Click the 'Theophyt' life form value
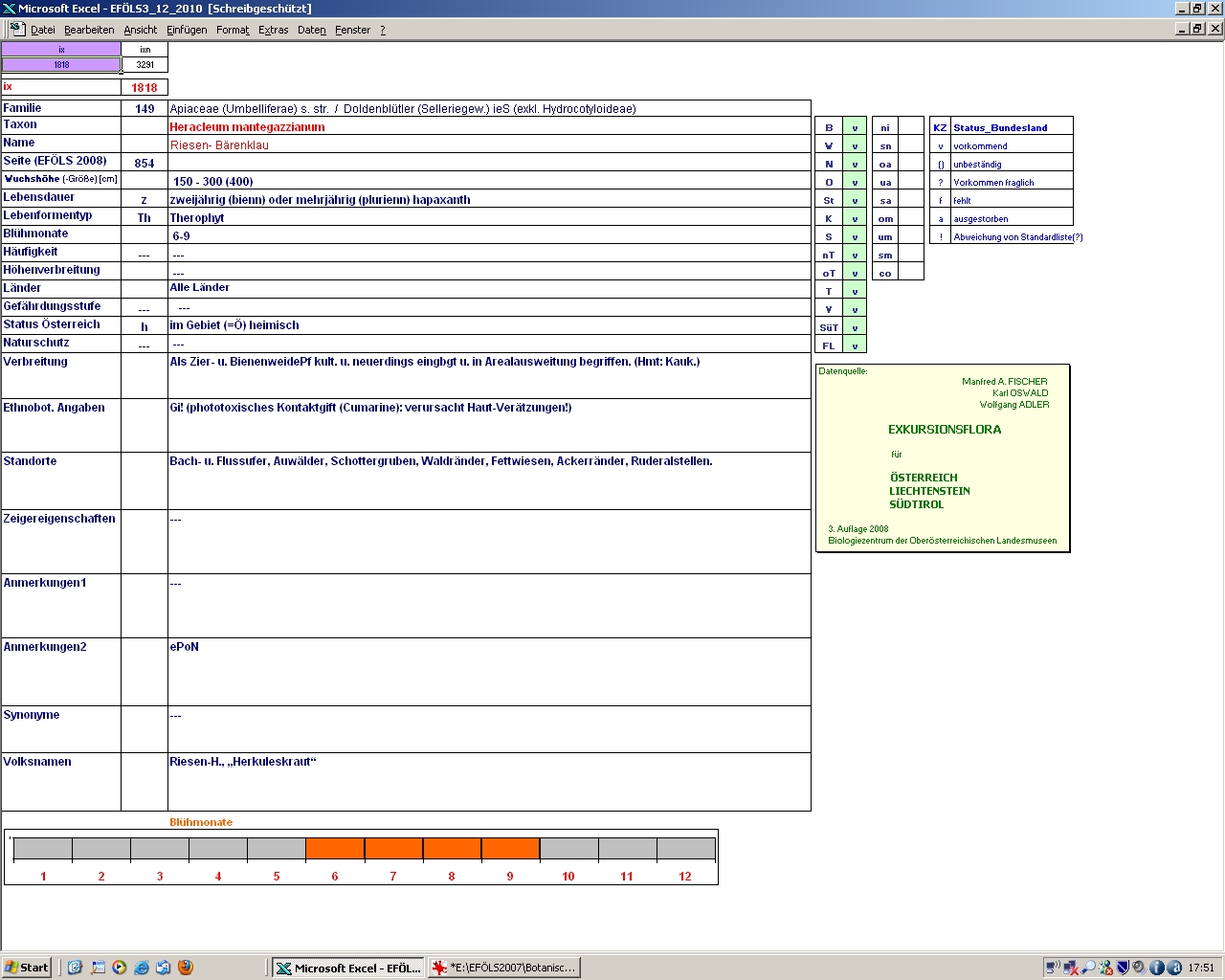1225x980 pixels. tap(197, 217)
